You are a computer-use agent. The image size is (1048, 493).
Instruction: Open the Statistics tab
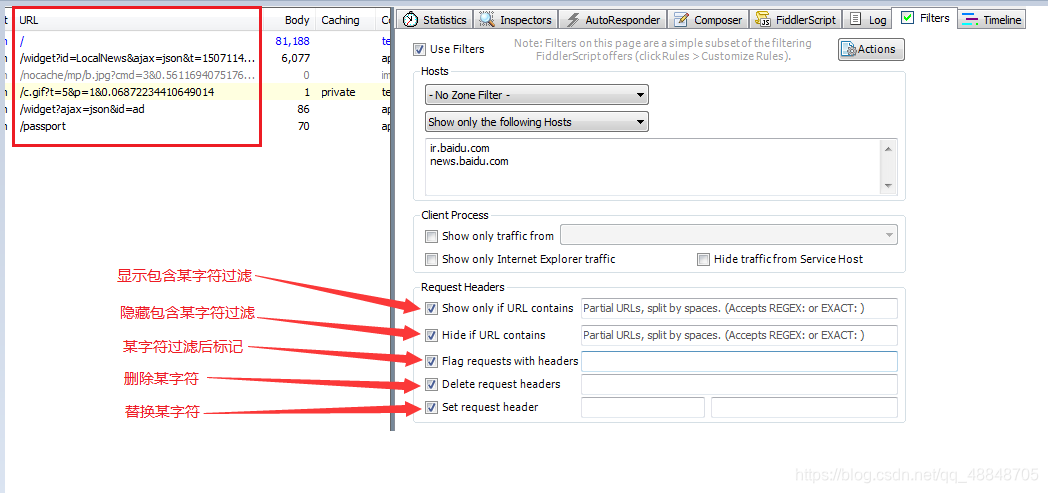435,19
